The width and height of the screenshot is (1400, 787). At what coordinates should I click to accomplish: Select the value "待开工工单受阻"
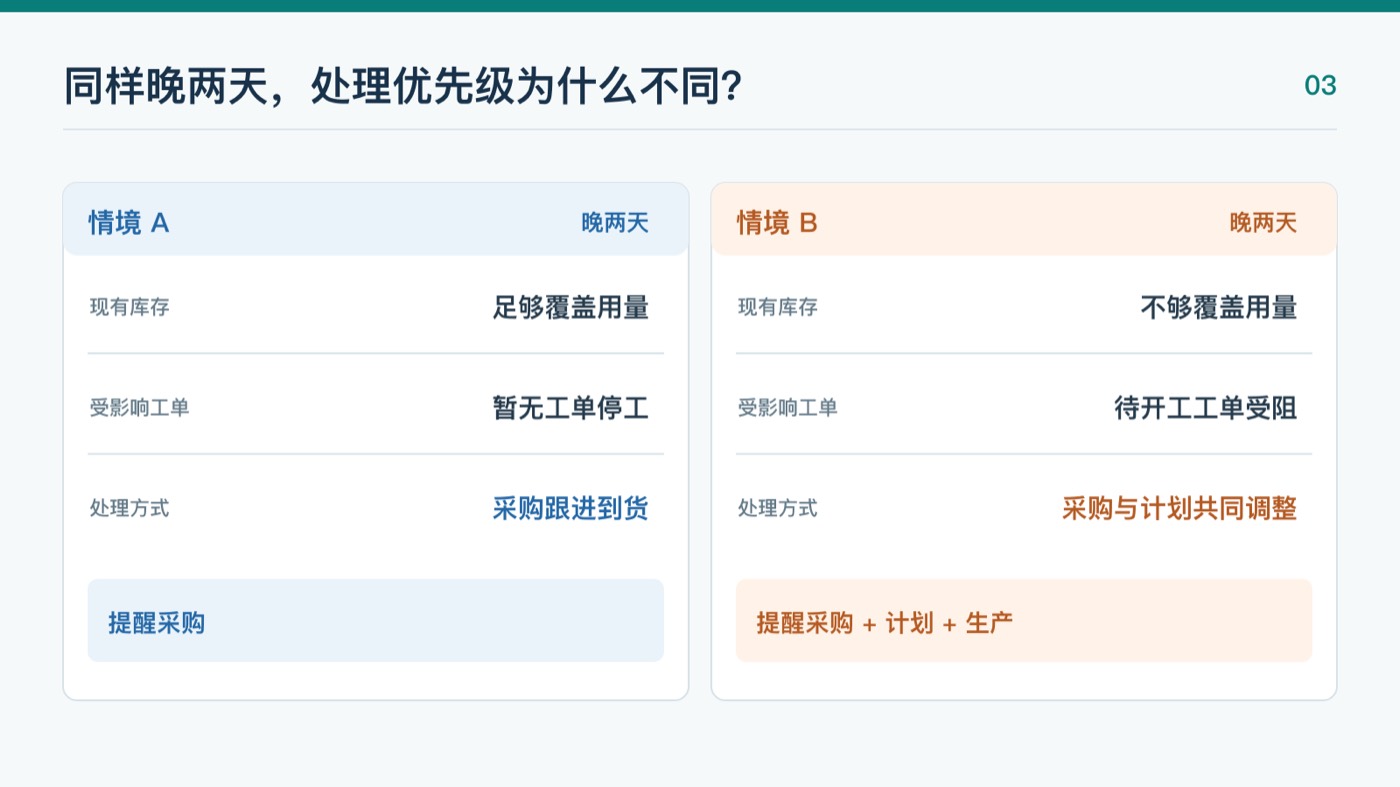point(1205,408)
